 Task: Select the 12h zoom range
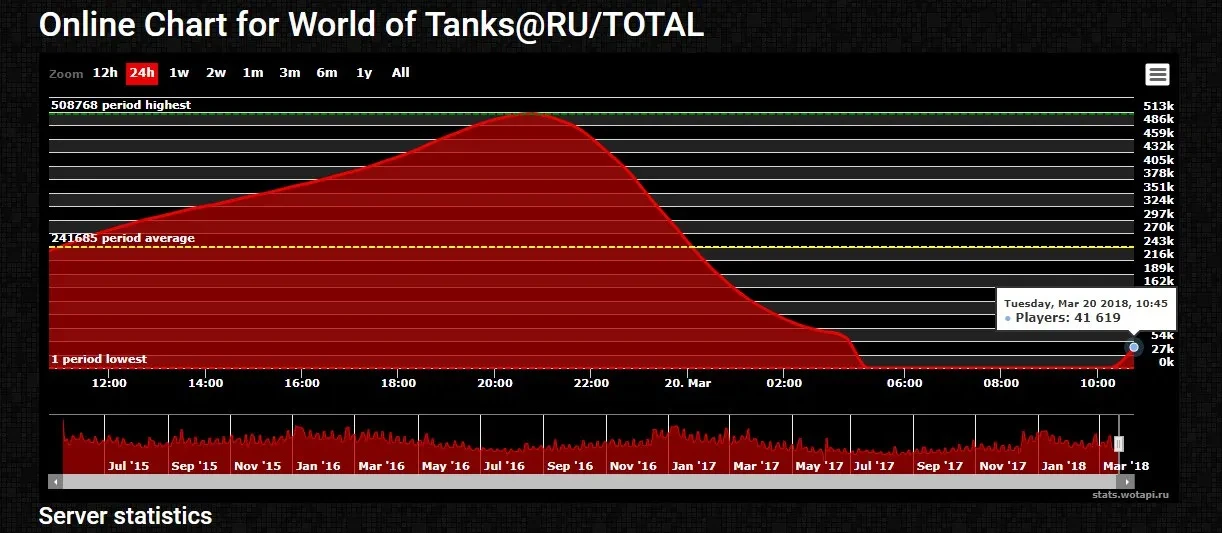(105, 73)
